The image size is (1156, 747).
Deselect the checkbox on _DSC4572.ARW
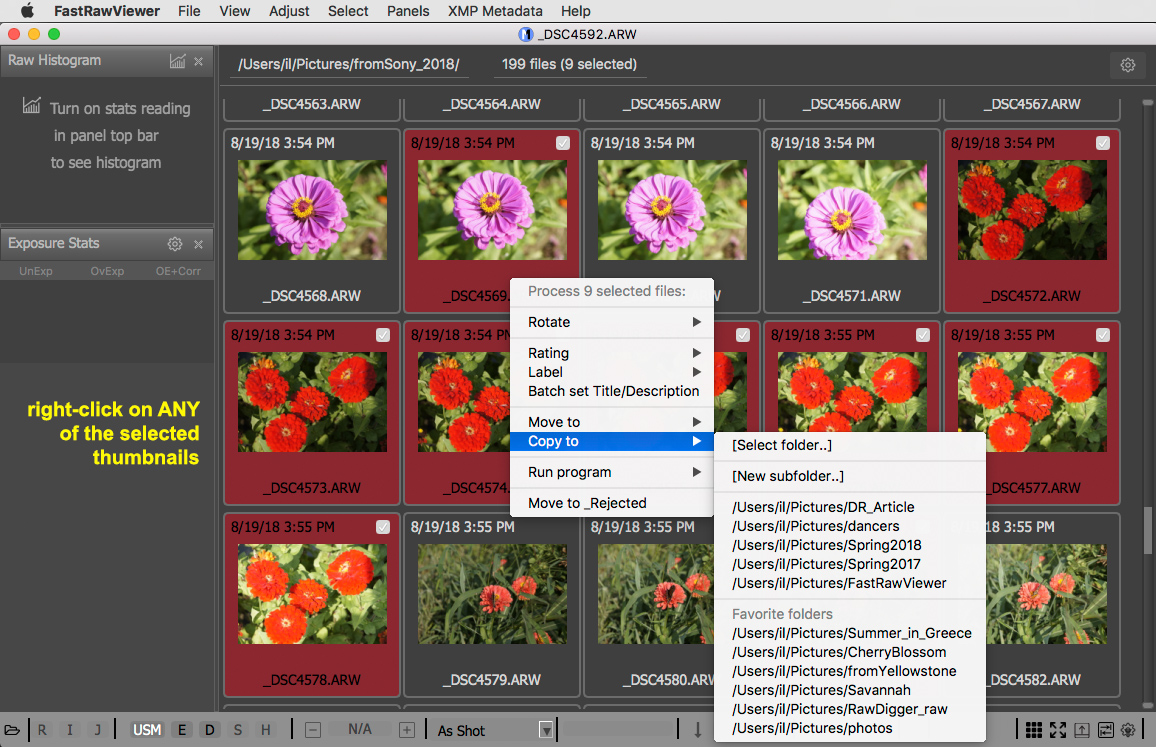point(1103,143)
